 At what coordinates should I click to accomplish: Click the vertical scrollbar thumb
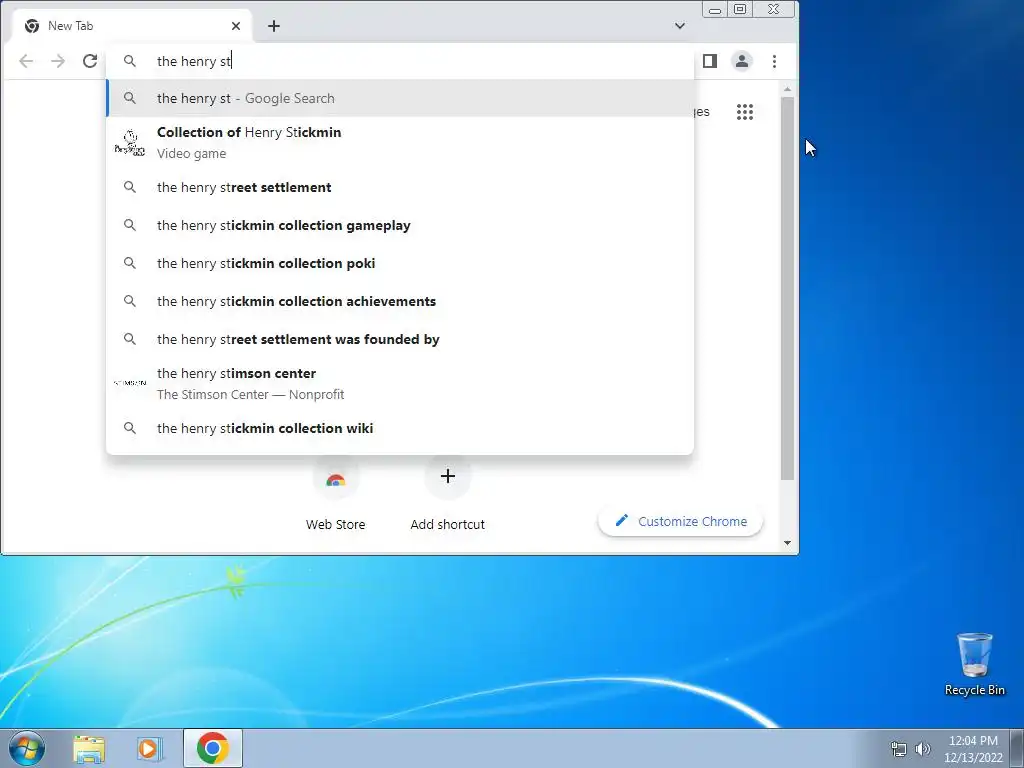(788, 289)
